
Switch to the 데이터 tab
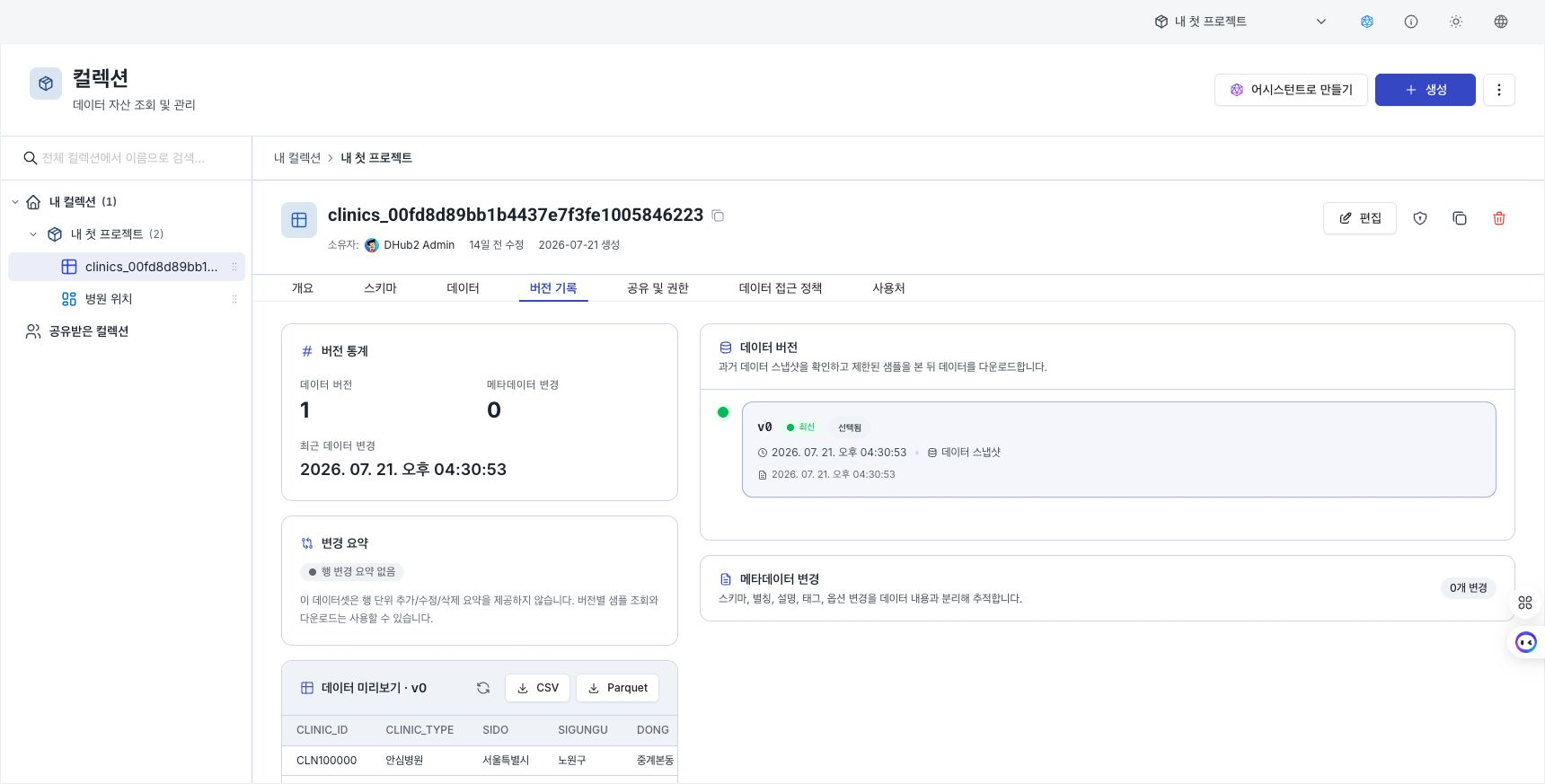(463, 288)
